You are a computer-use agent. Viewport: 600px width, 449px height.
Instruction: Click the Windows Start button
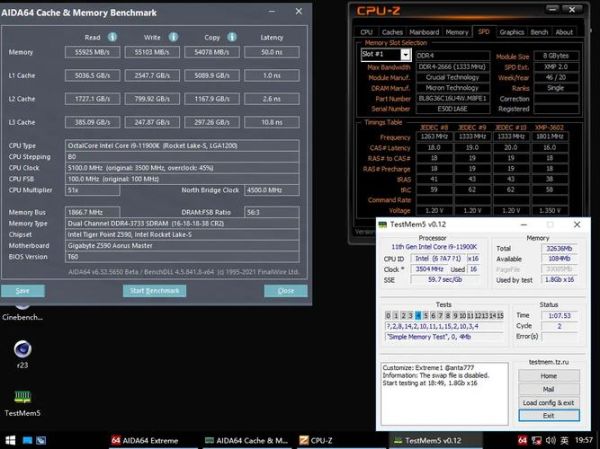pos(11,439)
